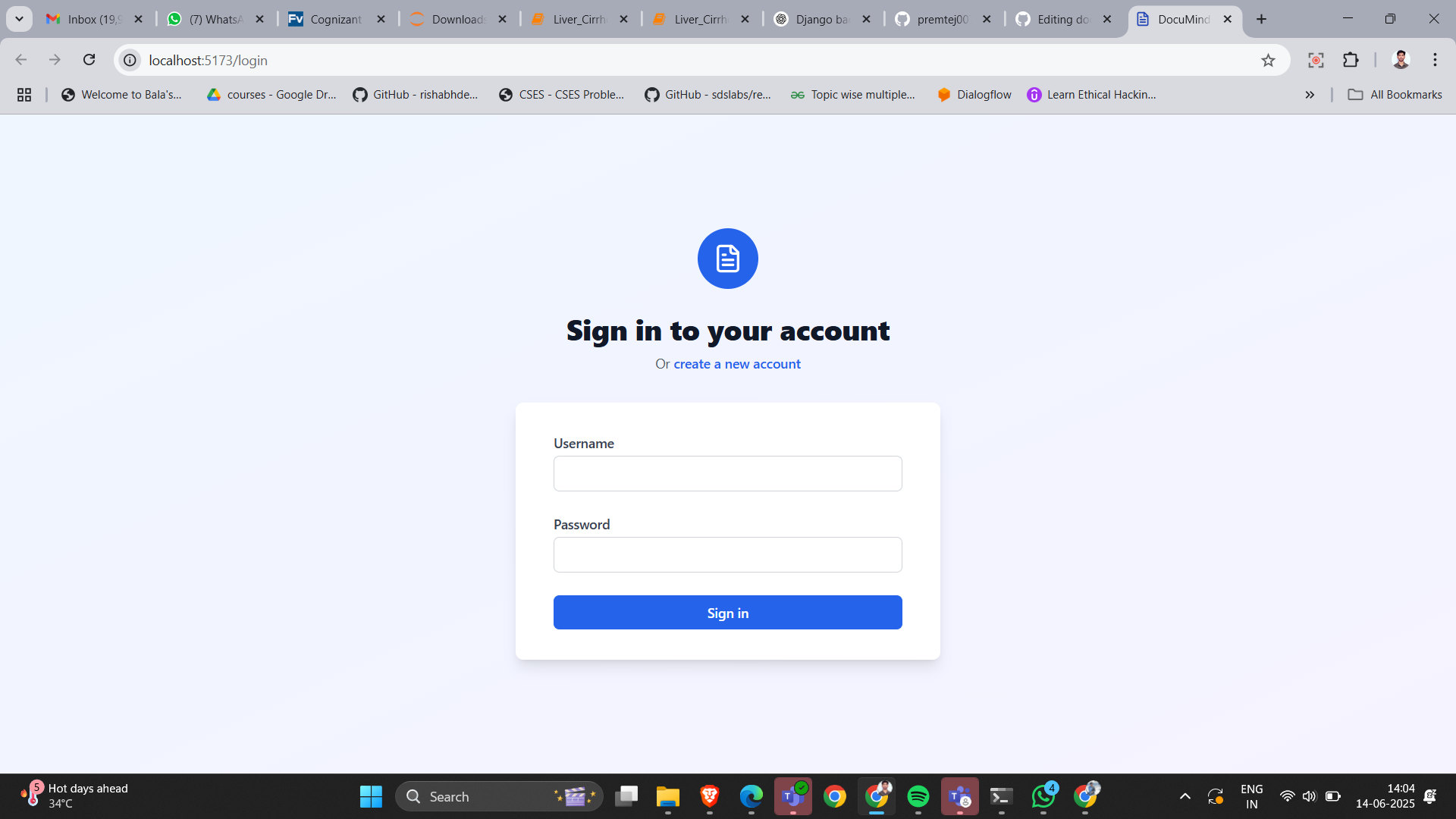Bookmark this page with the star icon

[x=1268, y=61]
